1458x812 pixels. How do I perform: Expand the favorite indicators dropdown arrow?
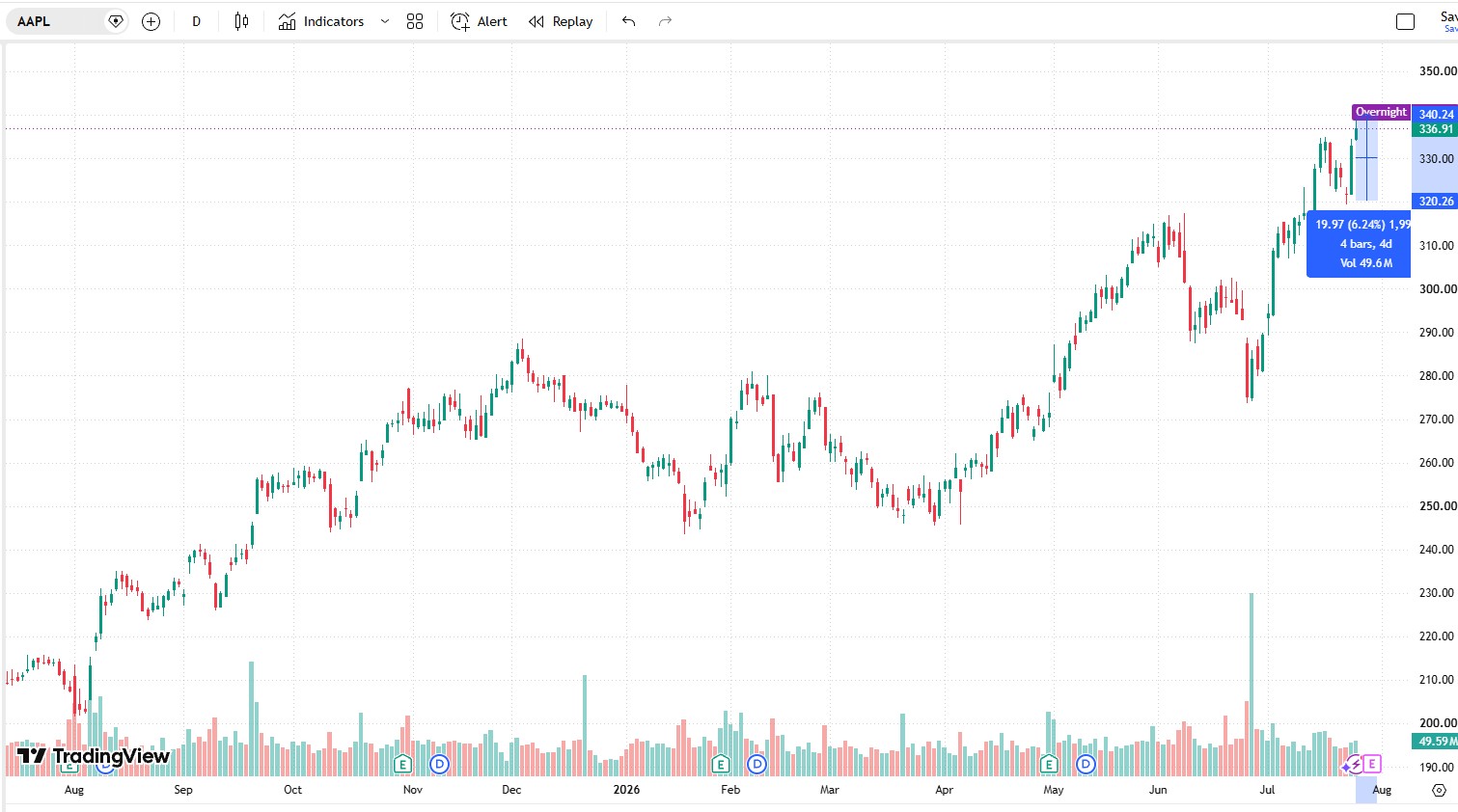pyautogui.click(x=385, y=21)
